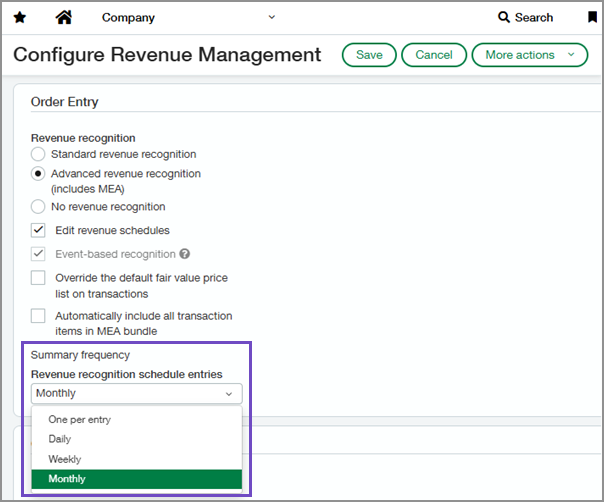Screen dimensions: 604x502
Task: Click the Search magnifier icon
Action: tap(504, 17)
